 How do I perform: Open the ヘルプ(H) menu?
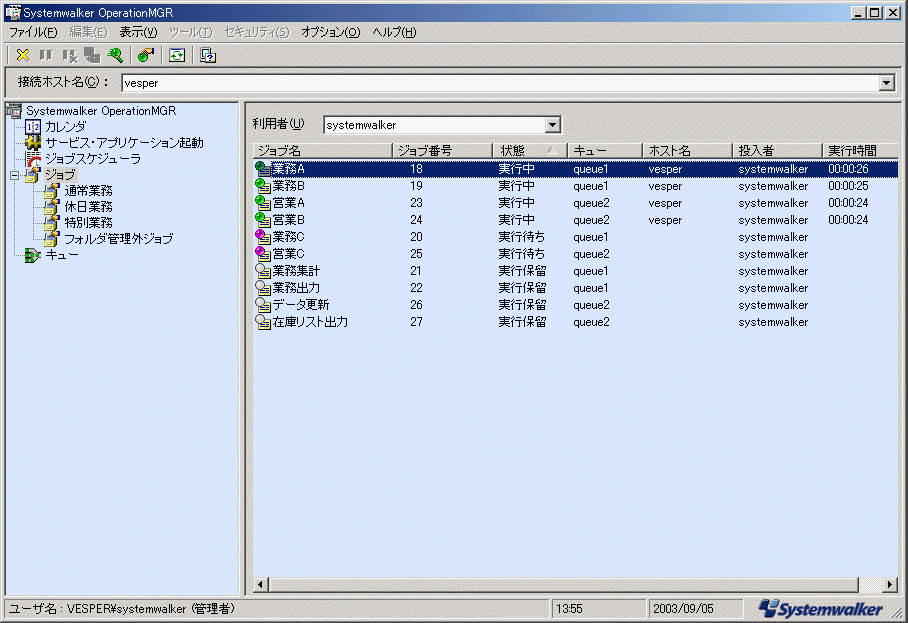click(394, 32)
